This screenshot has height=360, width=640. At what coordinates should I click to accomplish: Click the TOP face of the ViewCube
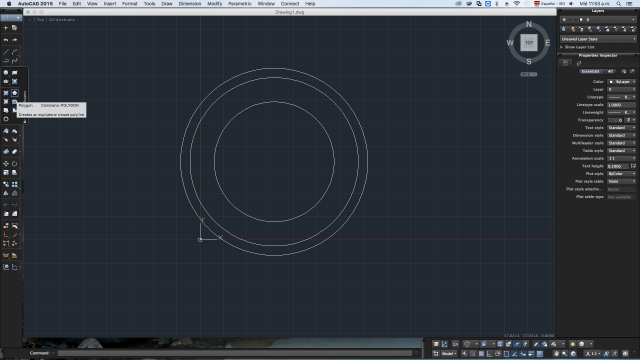[x=529, y=42]
